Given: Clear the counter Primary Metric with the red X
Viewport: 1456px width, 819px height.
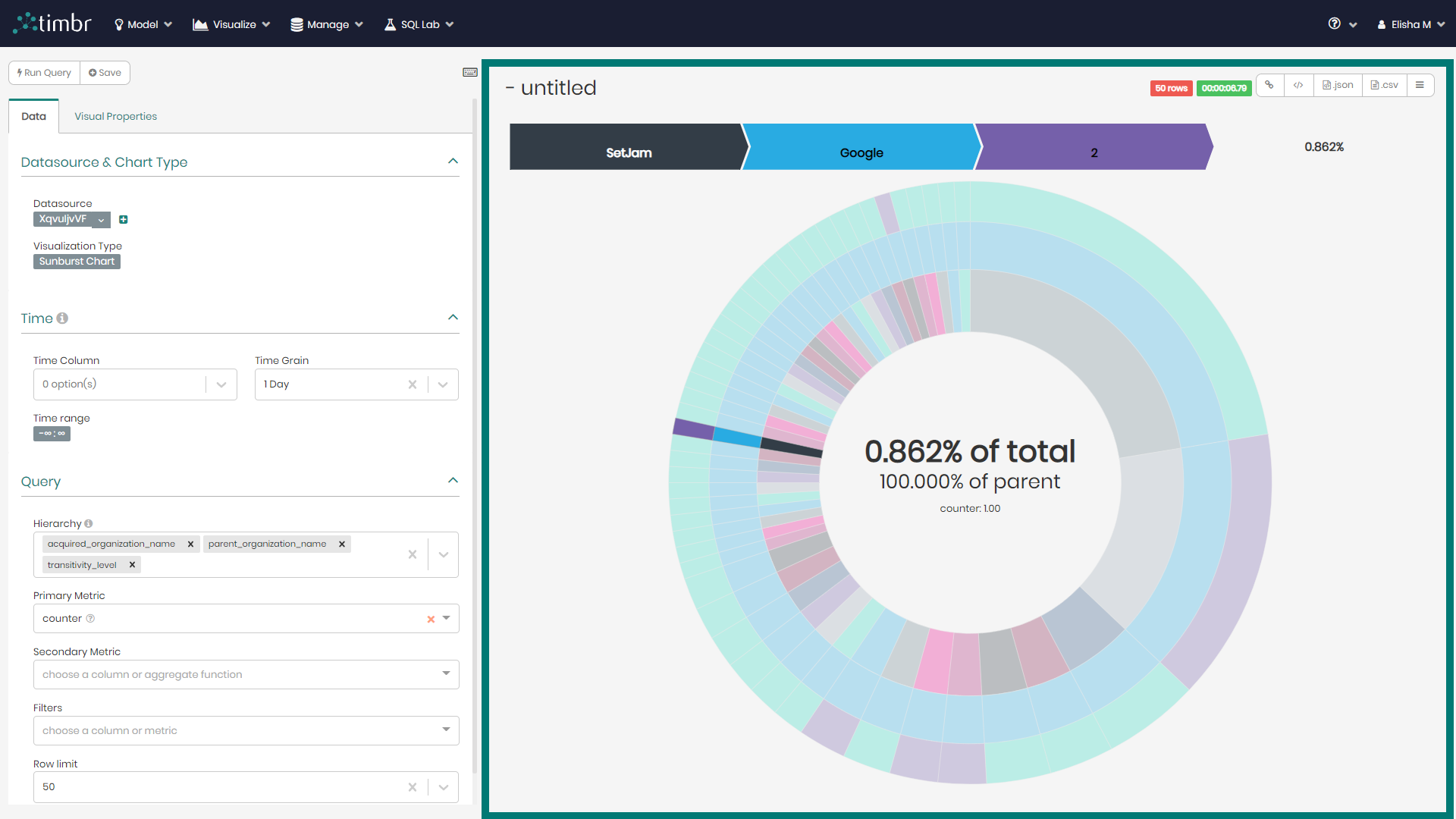Looking at the screenshot, I should pyautogui.click(x=430, y=619).
